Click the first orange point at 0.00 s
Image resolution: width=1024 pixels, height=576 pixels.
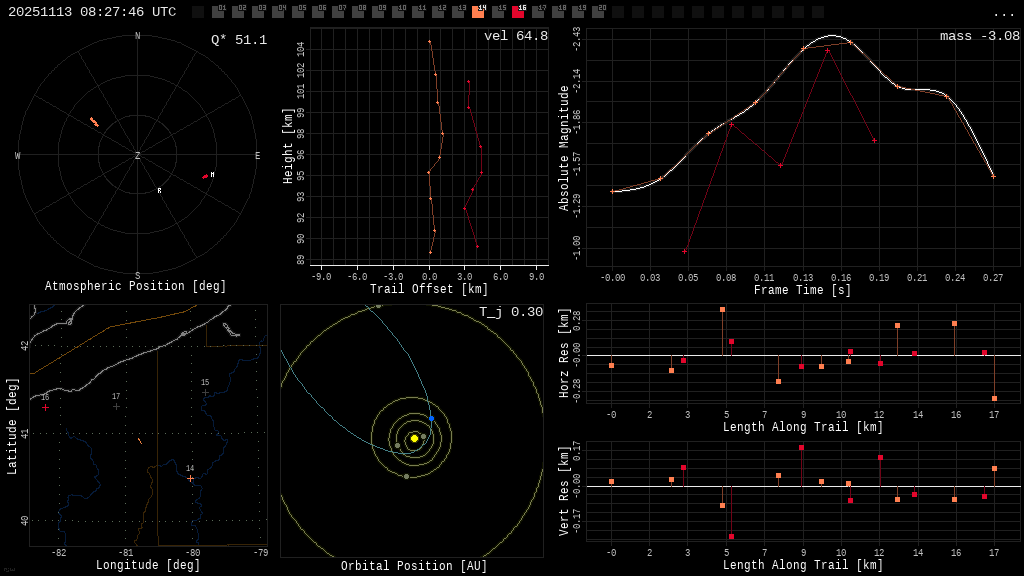[x=612, y=191]
